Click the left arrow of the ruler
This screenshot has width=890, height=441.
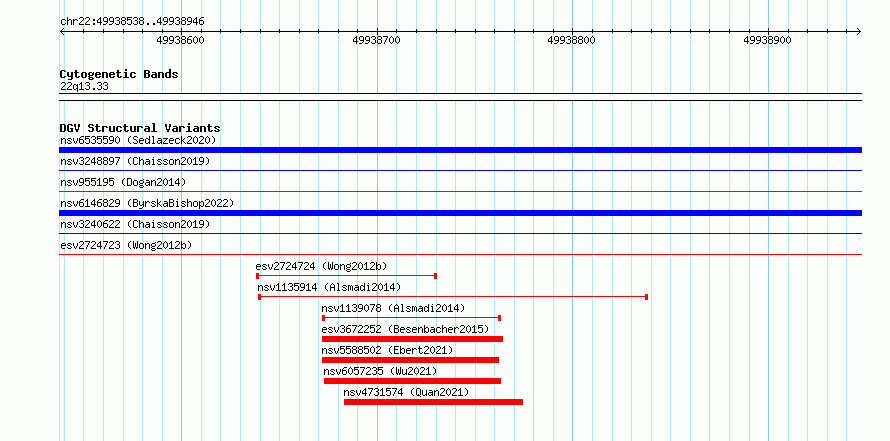click(x=63, y=31)
